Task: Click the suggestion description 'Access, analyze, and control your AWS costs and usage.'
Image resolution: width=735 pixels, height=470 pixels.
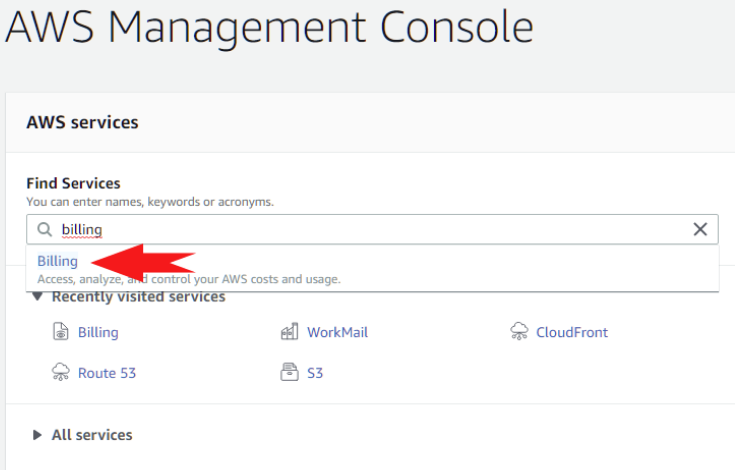Action: pyautogui.click(x=189, y=279)
